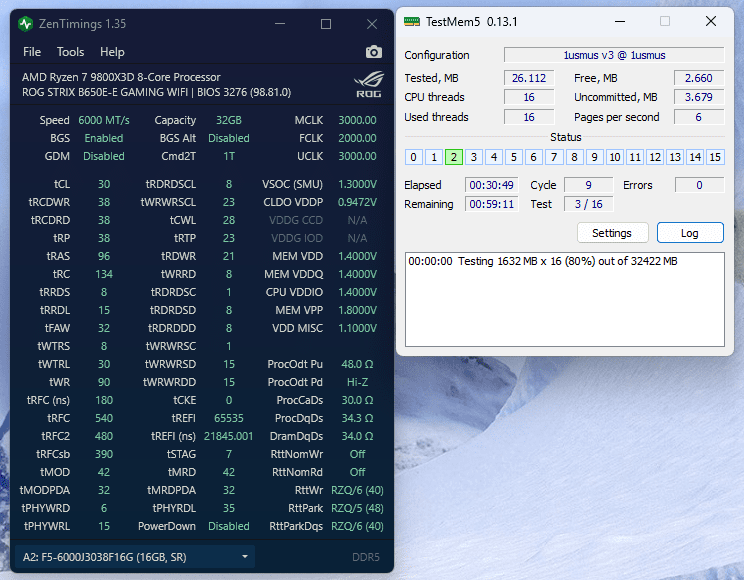Open the memory module selector dropdown

pyautogui.click(x=135, y=557)
